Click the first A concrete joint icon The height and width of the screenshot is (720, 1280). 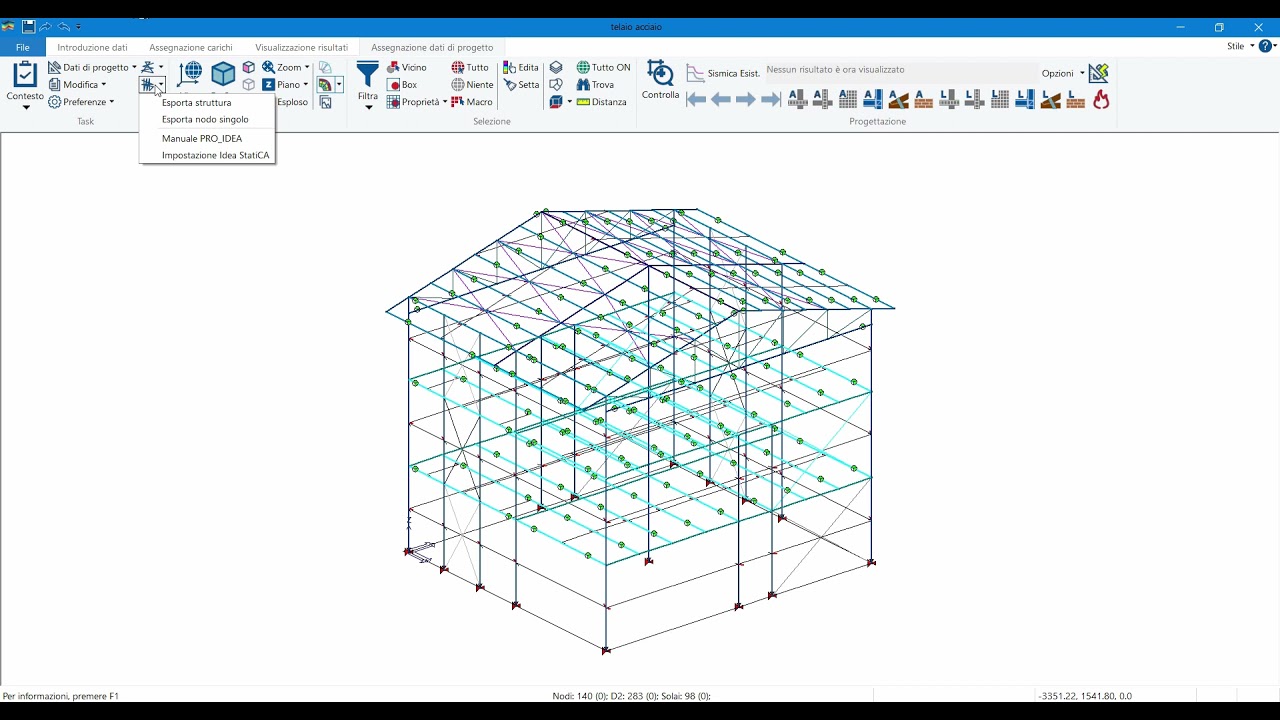pos(797,99)
